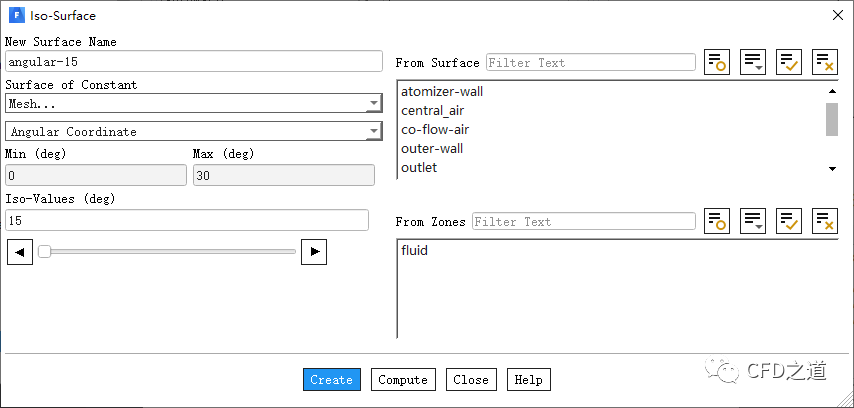
Task: Open filter options menu for From Zones
Action: (x=753, y=221)
